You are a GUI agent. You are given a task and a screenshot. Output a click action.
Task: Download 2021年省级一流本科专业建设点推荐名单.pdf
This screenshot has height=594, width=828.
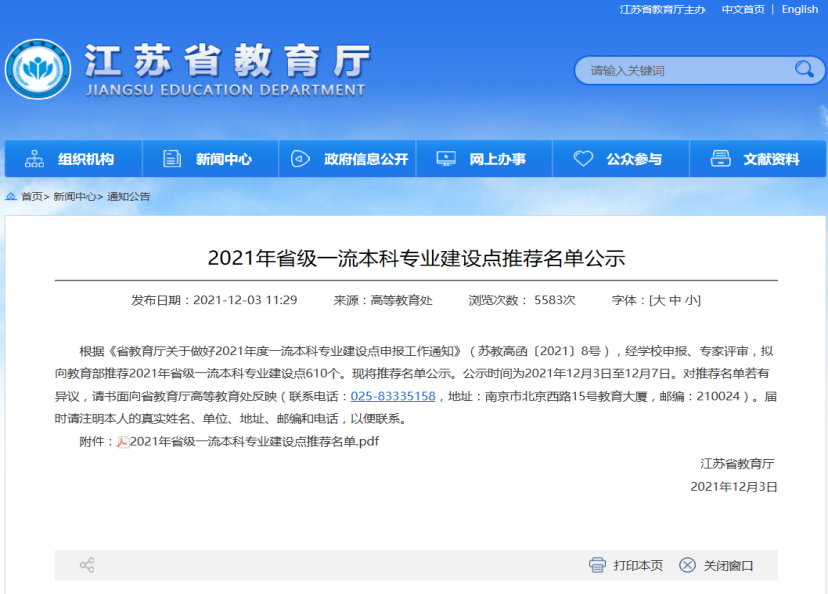coord(254,441)
